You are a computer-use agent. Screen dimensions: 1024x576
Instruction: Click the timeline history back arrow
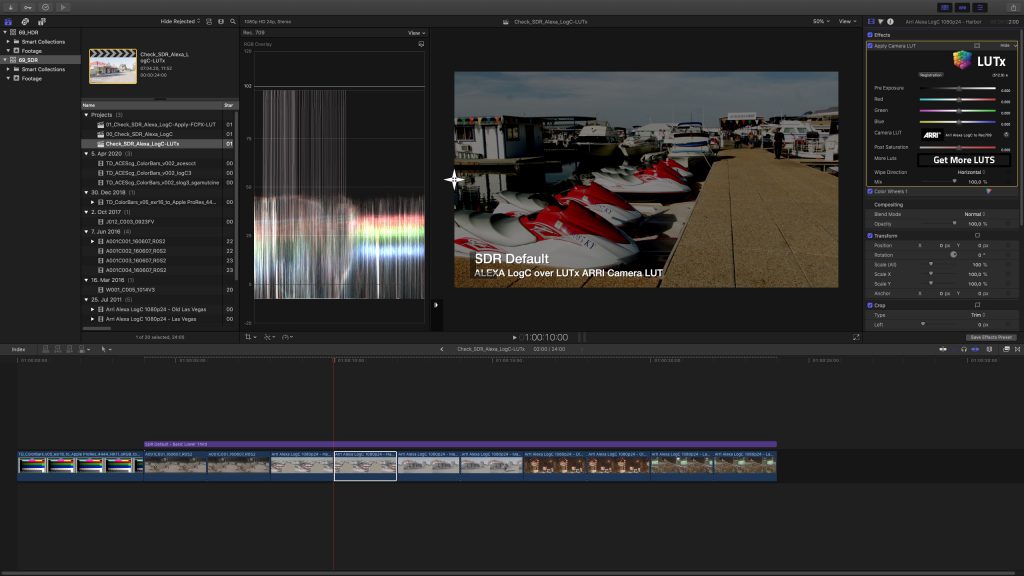pos(441,349)
